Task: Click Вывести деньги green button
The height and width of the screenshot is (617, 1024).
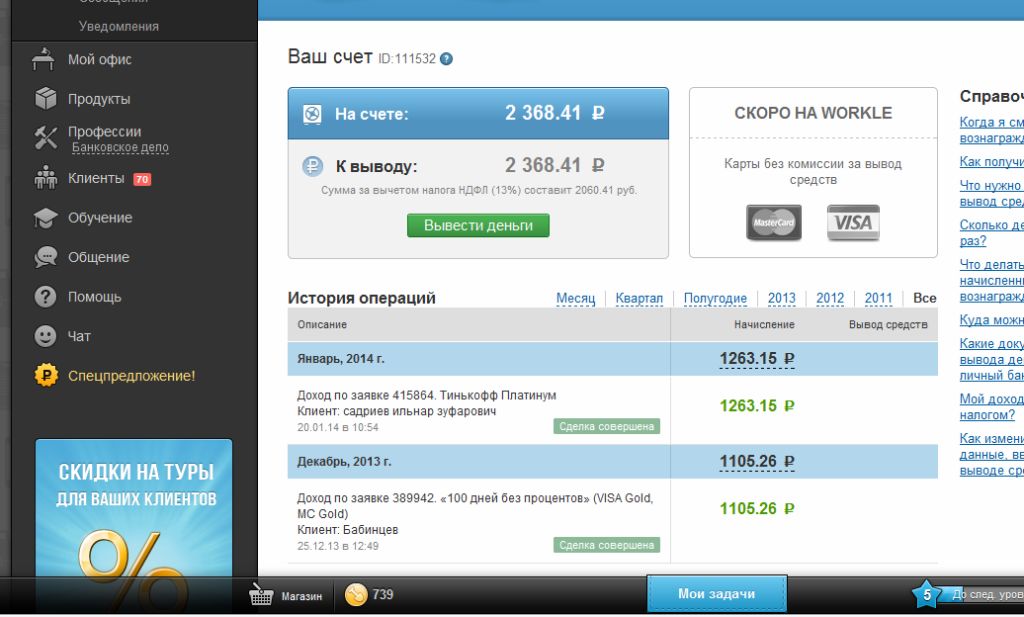Action: [x=478, y=225]
